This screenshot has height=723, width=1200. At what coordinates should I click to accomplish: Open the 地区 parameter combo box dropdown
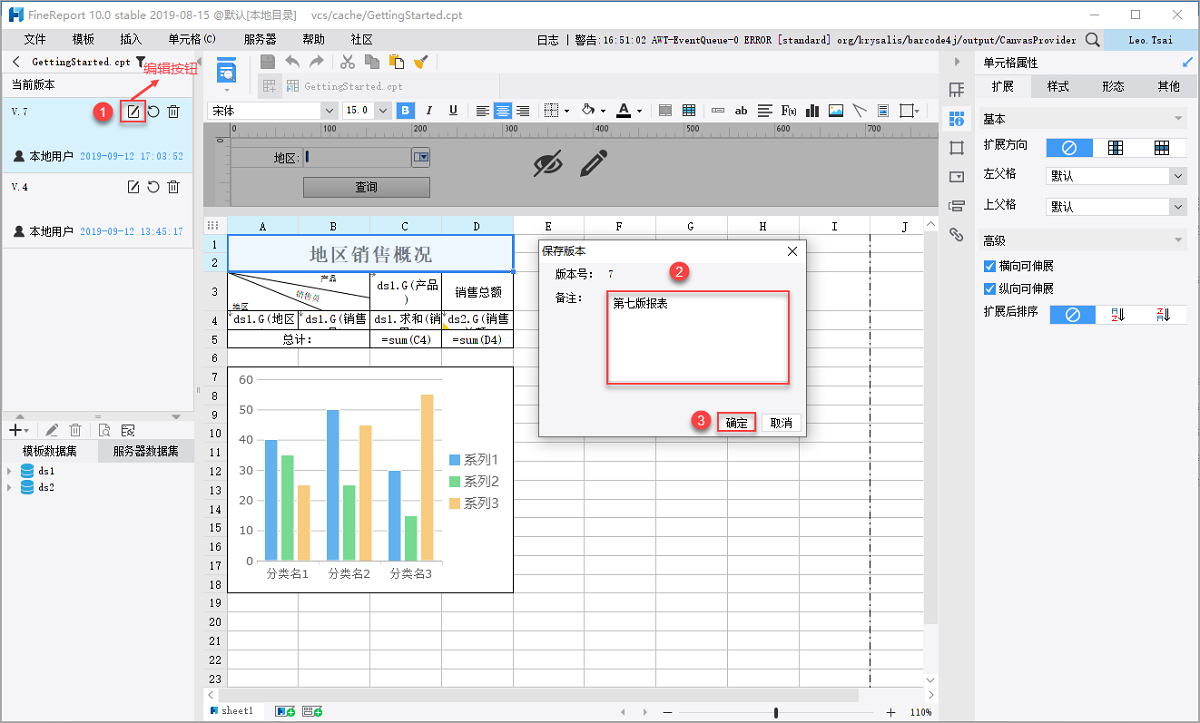pyautogui.click(x=422, y=157)
